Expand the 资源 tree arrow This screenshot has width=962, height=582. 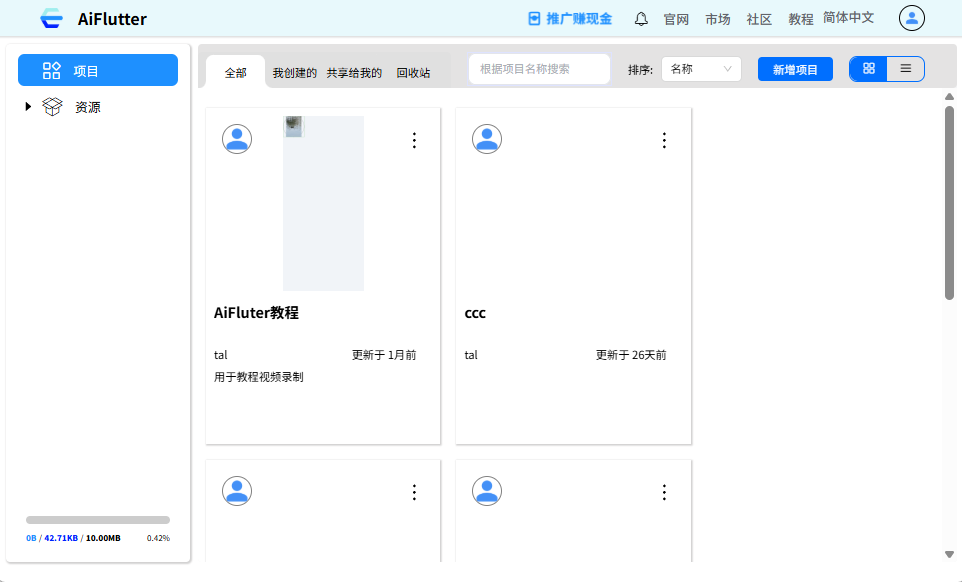29,107
